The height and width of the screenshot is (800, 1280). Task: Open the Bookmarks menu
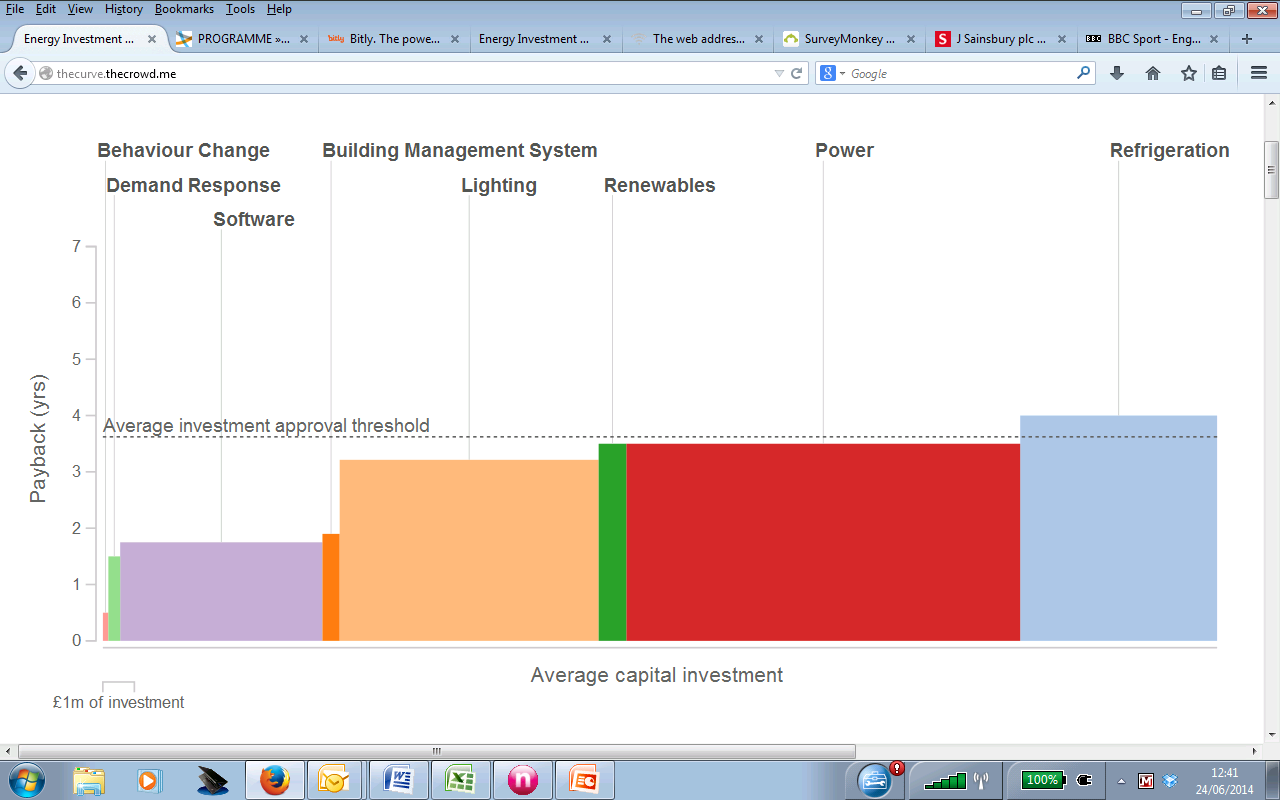pos(186,9)
